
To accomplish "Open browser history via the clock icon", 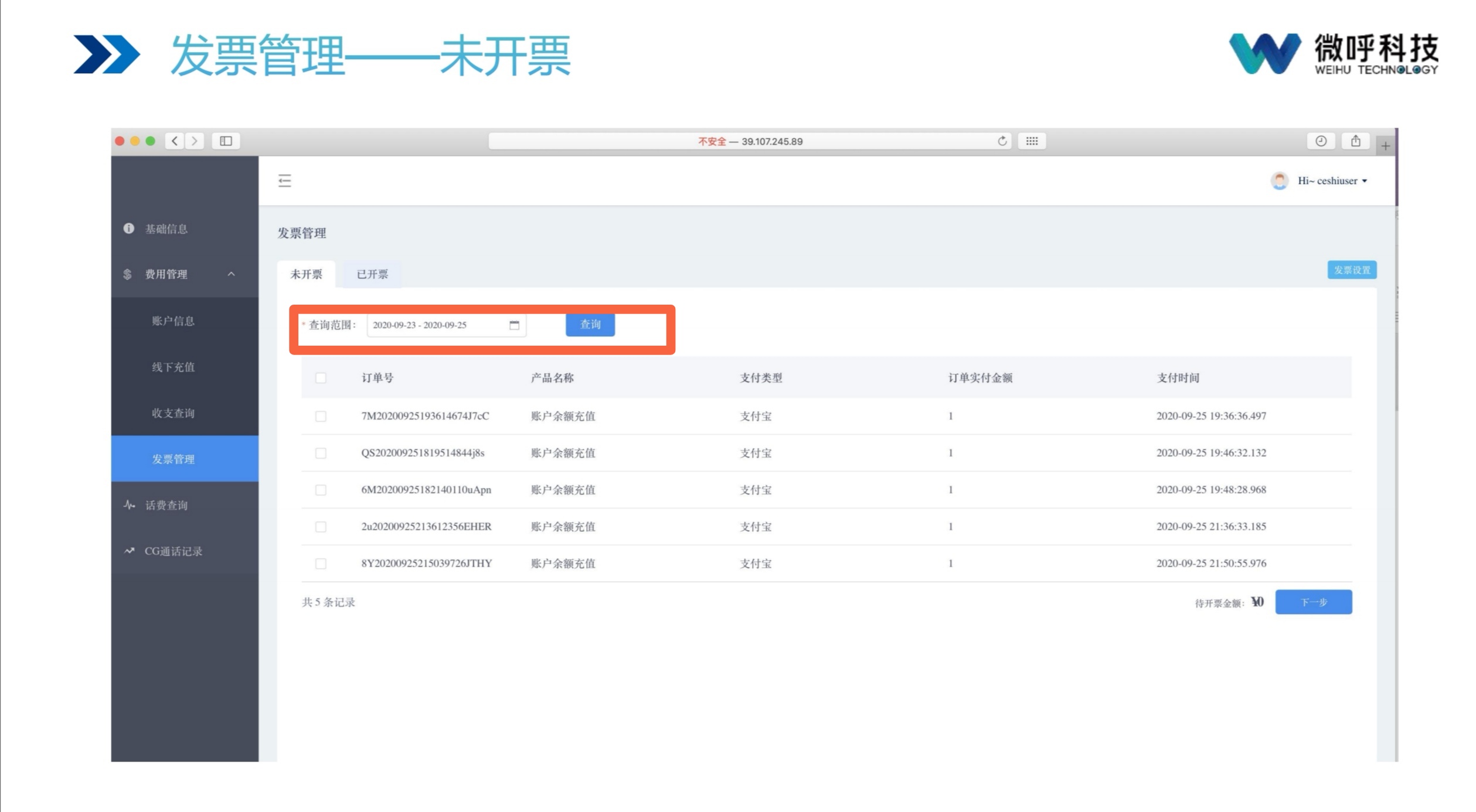I will [1321, 141].
